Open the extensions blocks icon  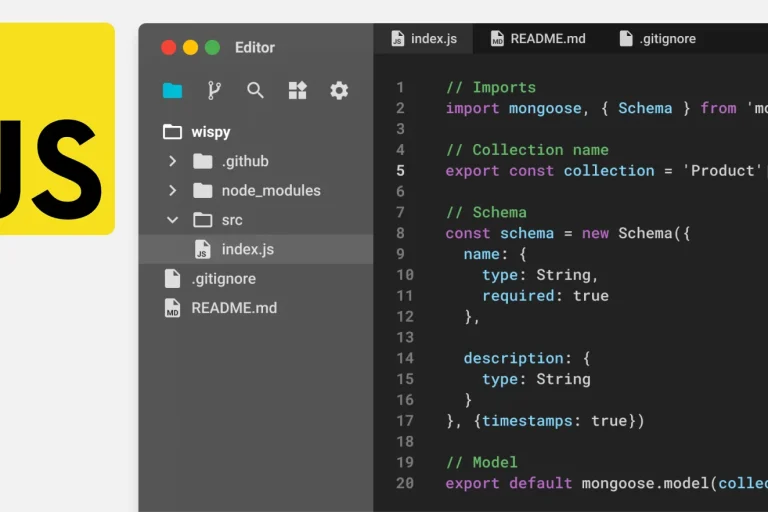297,91
